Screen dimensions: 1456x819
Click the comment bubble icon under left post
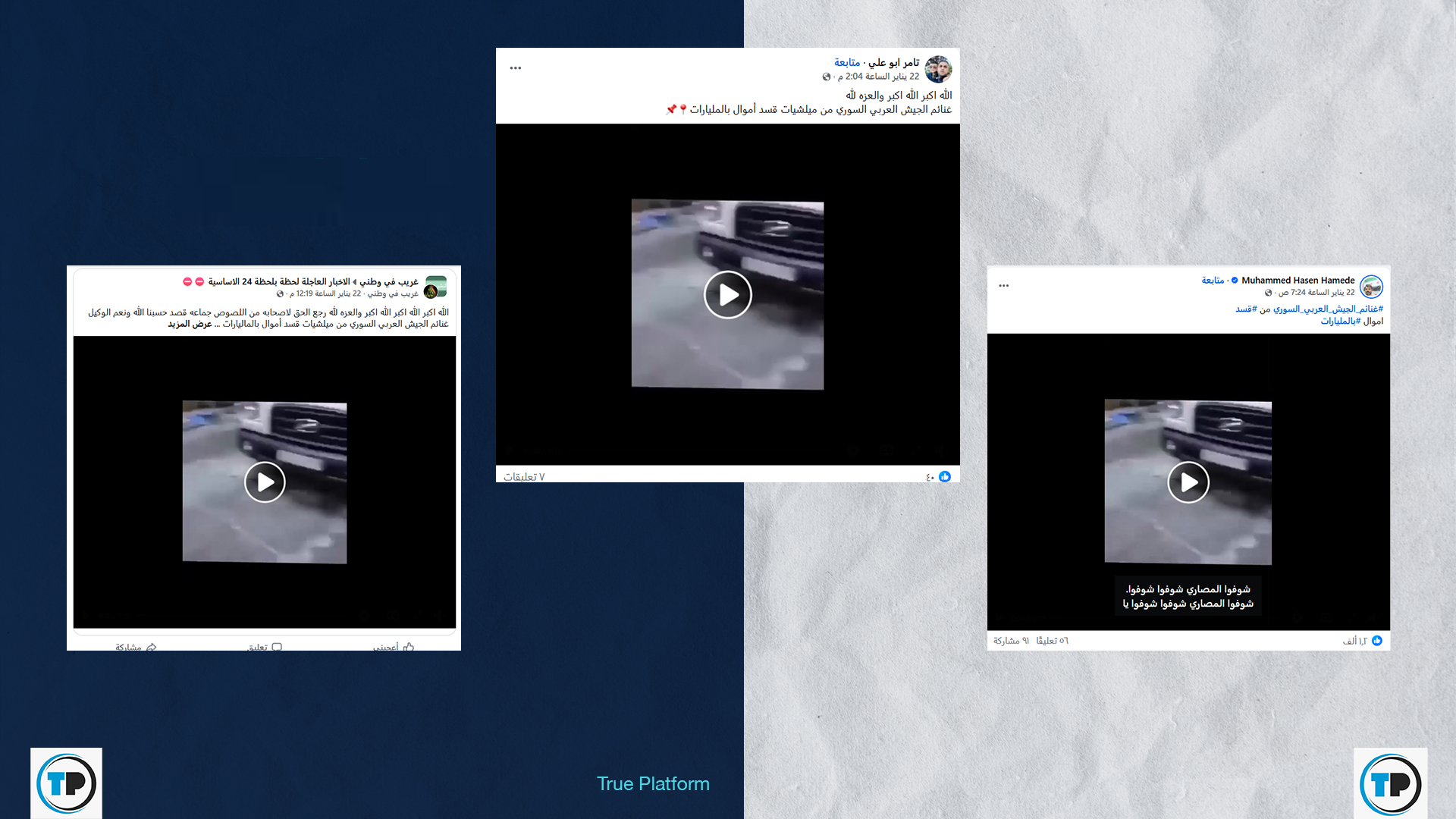tap(277, 647)
